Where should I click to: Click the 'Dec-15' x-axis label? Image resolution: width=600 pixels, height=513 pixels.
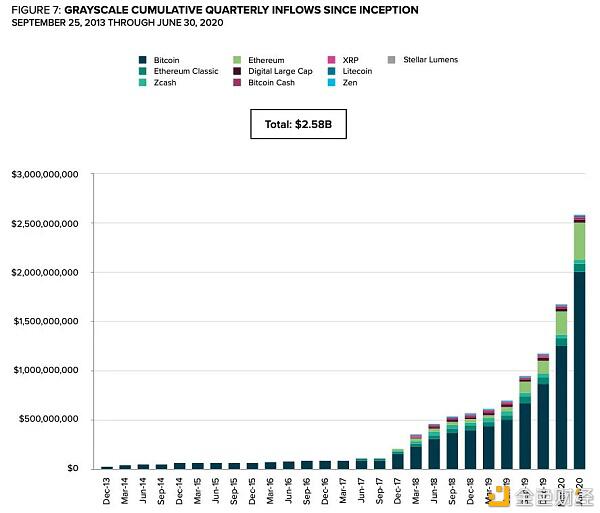pos(252,491)
